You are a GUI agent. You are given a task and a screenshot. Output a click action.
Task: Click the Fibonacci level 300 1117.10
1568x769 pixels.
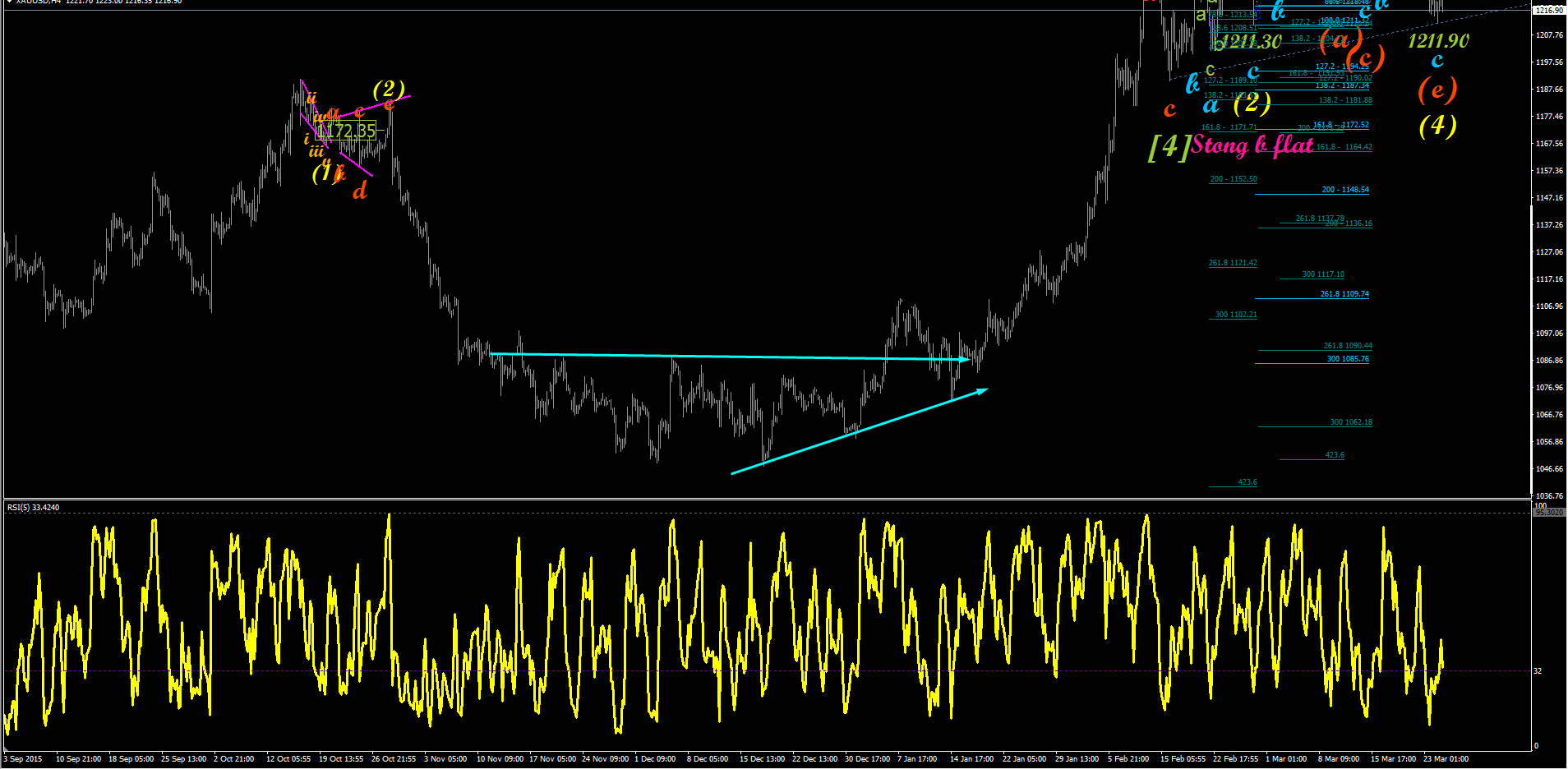coord(1323,274)
